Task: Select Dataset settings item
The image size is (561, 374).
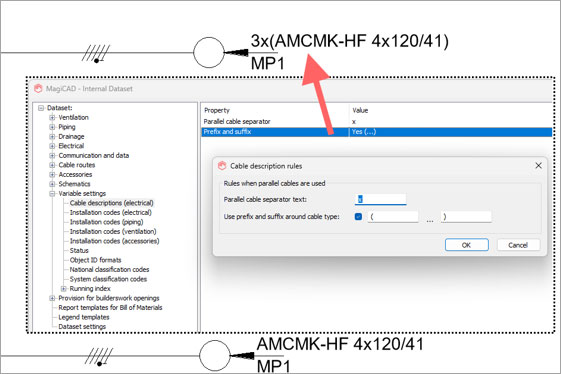Action: tap(82, 326)
